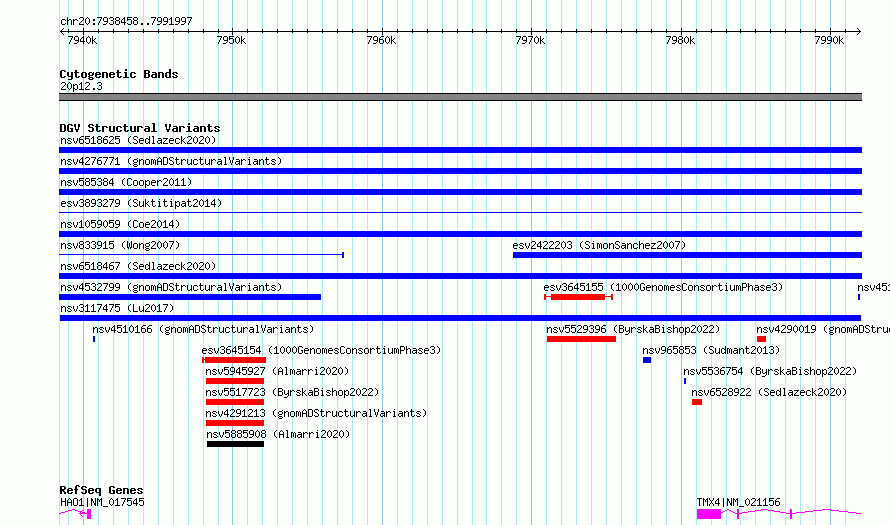890x525 pixels.
Task: Select nsv5945927 (Almarri2020) label
Action: (x=277, y=371)
